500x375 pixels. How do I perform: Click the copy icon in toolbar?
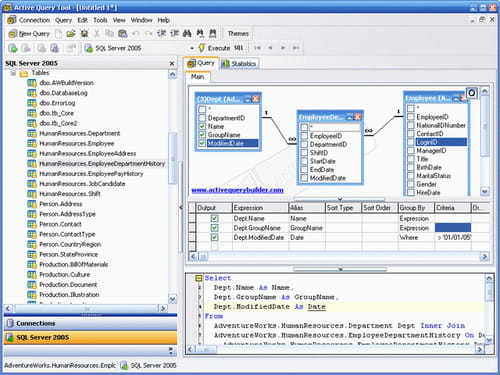[x=109, y=33]
